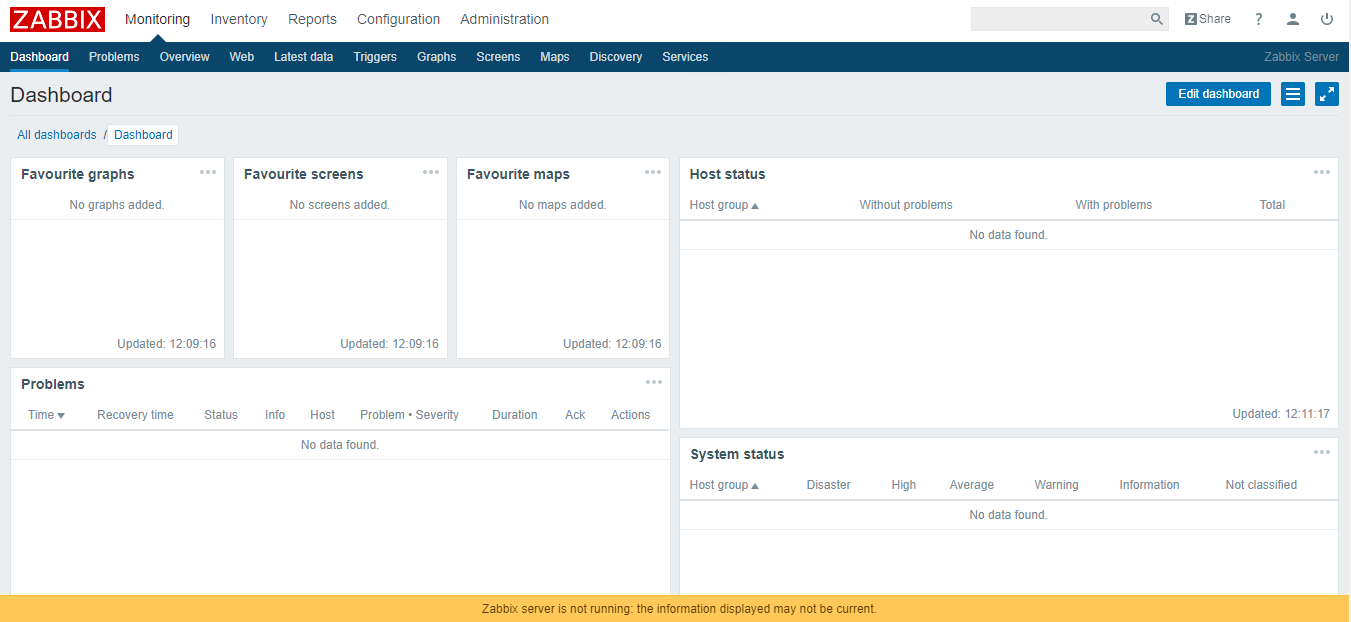Open the Monitoring main menu

pyautogui.click(x=157, y=19)
